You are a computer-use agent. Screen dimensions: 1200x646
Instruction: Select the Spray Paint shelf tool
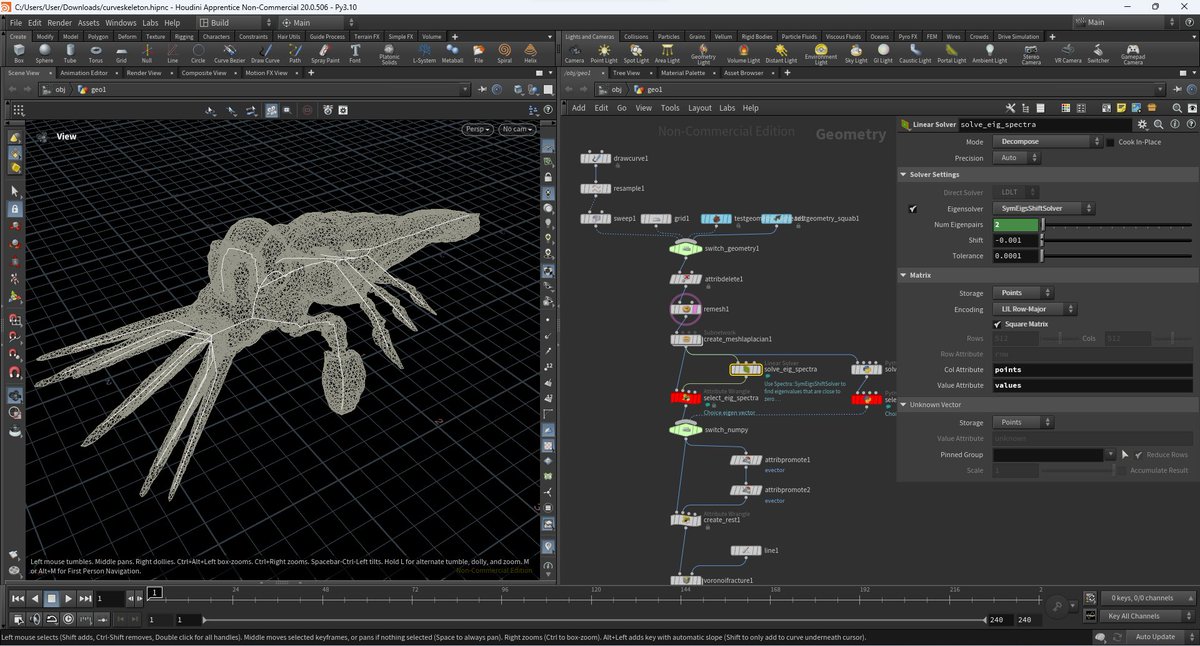point(325,53)
